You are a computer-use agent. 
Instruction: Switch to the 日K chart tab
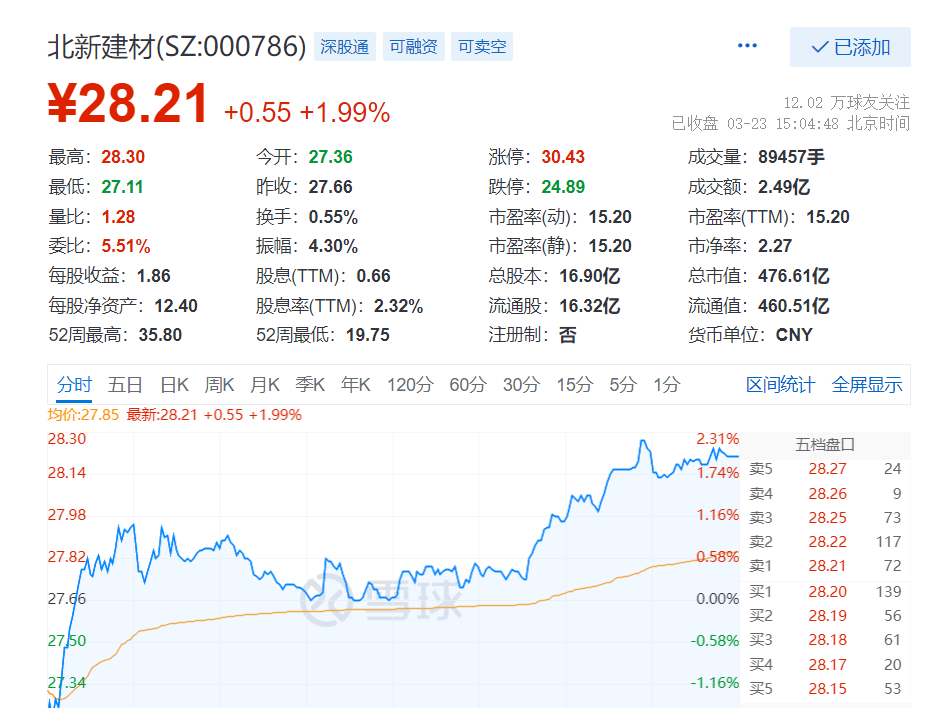tap(175, 385)
